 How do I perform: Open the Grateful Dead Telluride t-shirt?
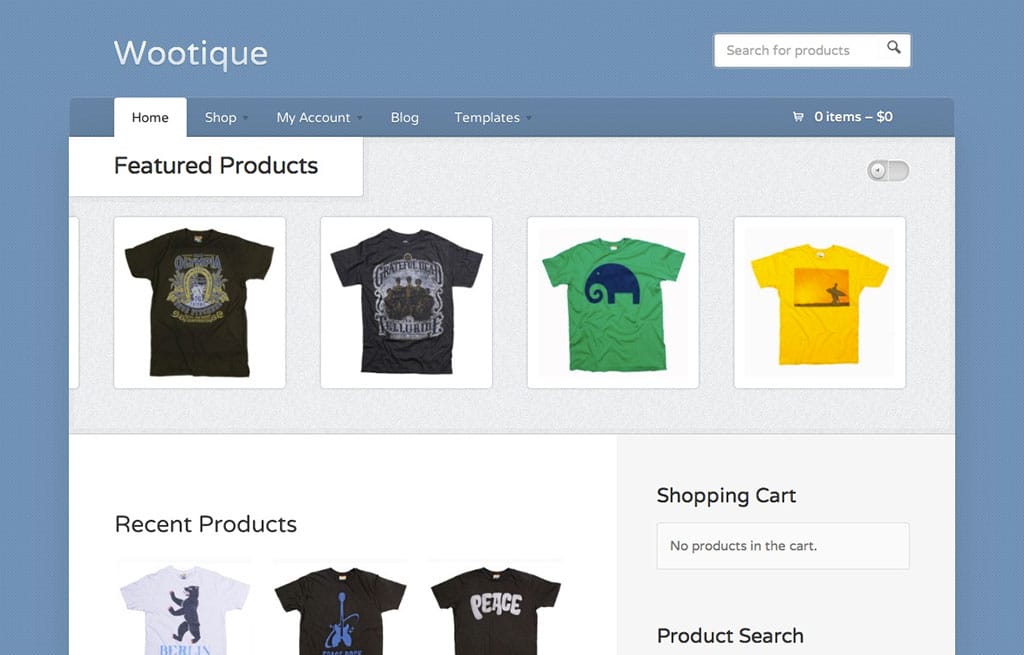click(406, 302)
